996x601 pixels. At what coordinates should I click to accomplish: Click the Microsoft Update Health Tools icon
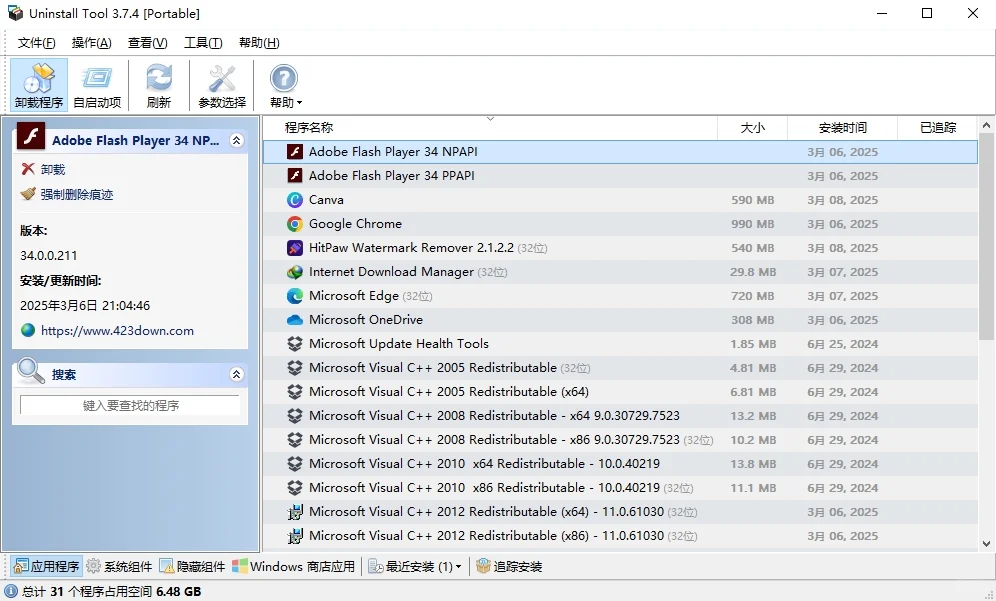coord(295,344)
